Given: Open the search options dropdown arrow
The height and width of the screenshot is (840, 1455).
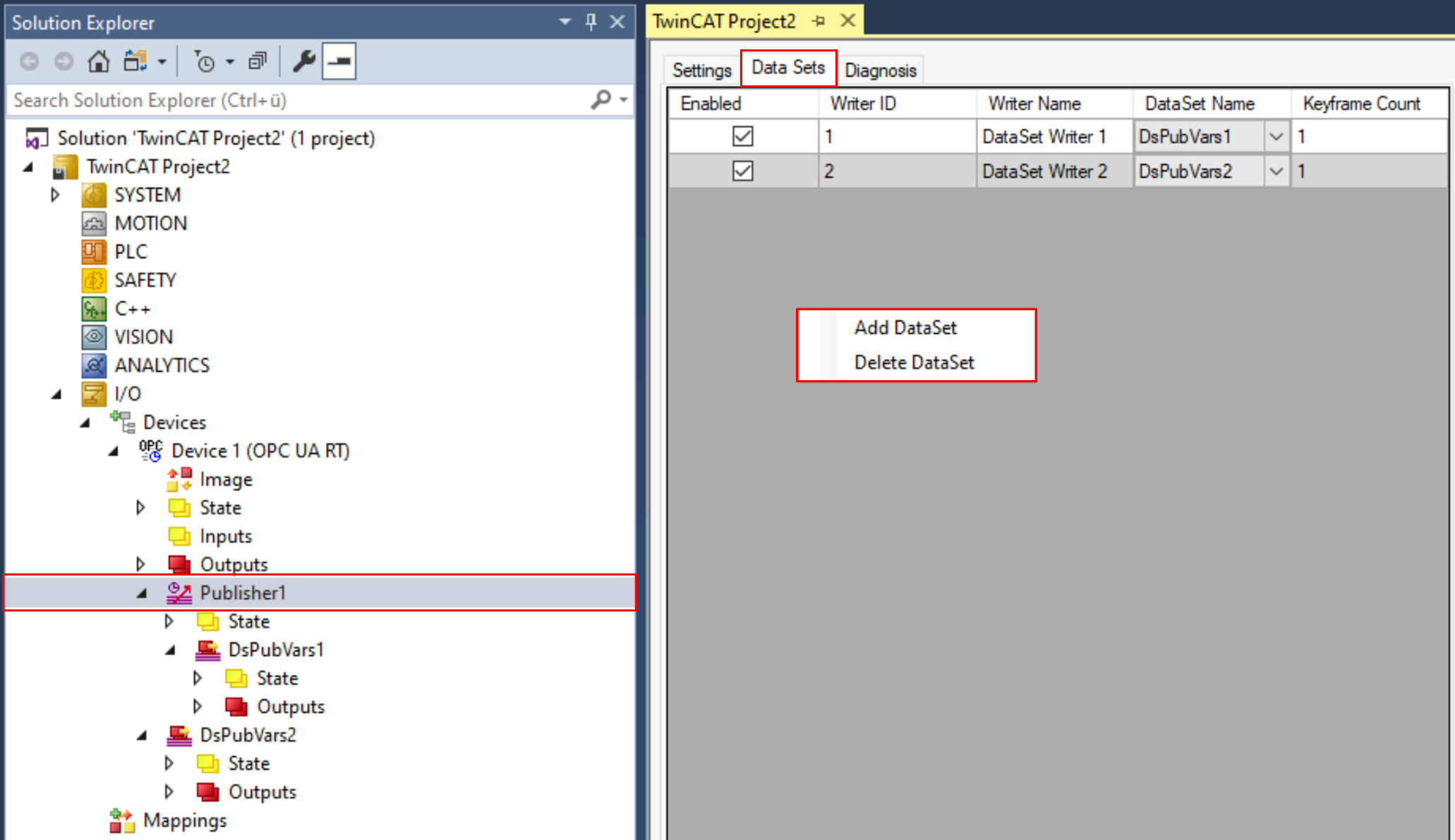Looking at the screenshot, I should (x=624, y=100).
